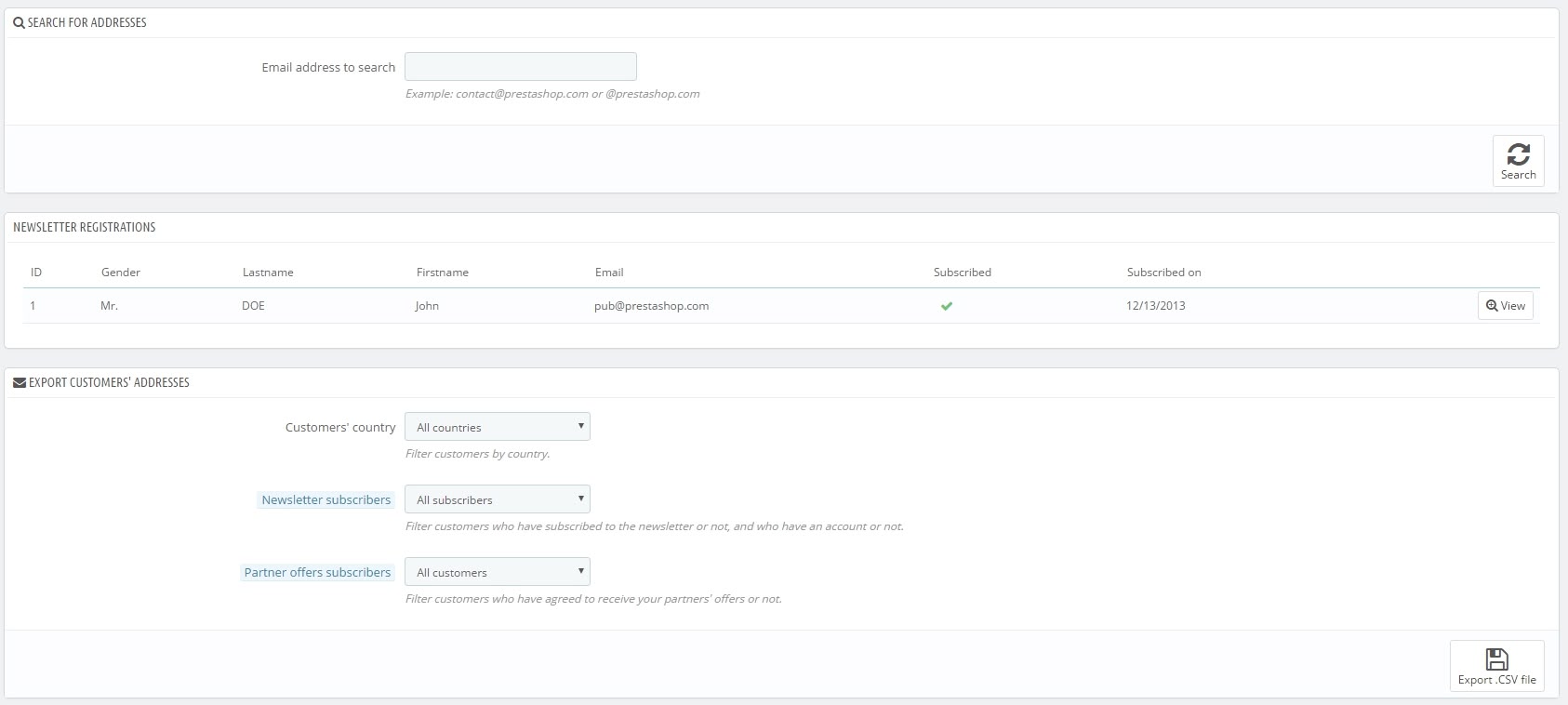Click the 12/13/2013 subscription date
This screenshot has height=705, width=1568.
point(1155,306)
